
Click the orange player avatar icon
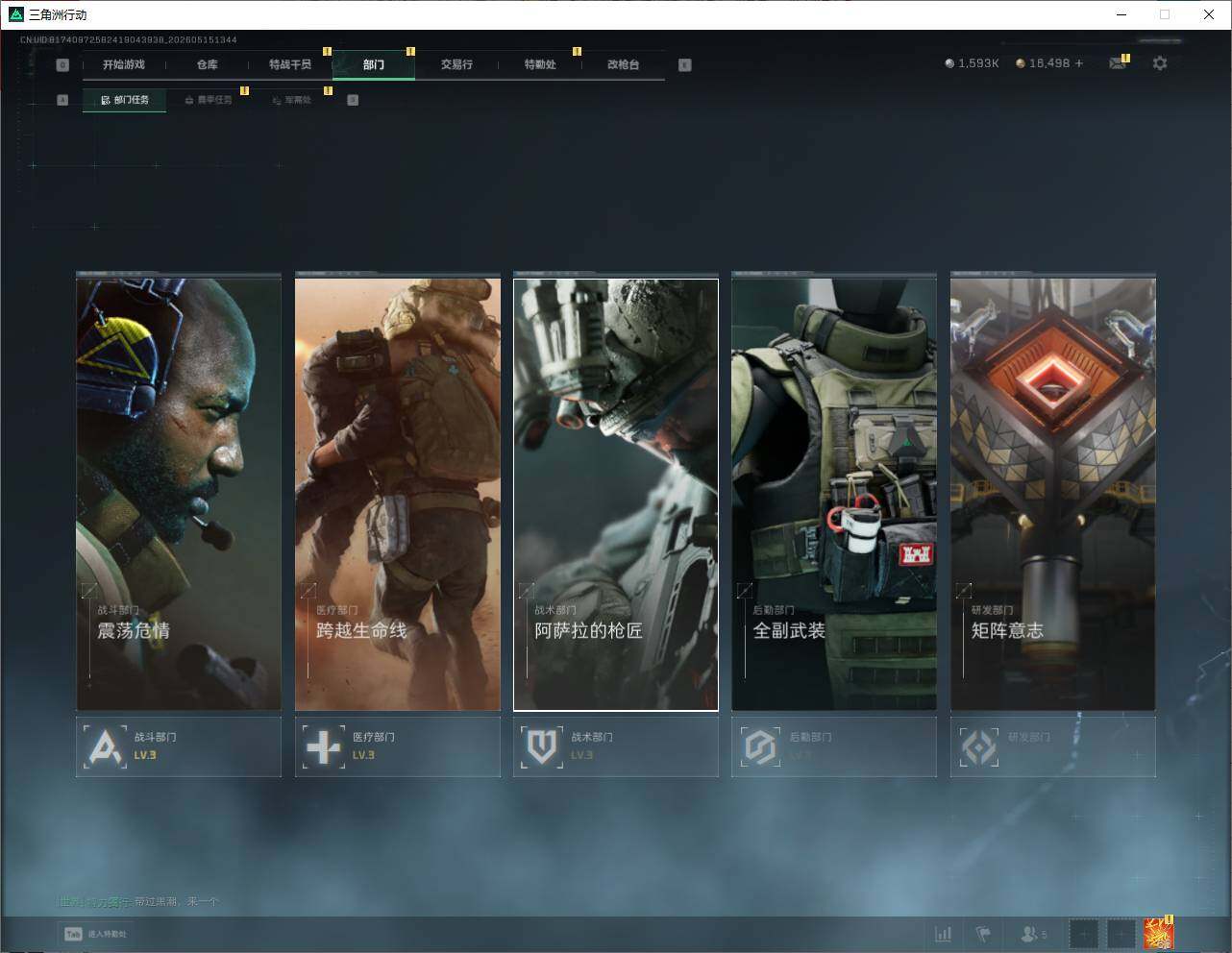1158,933
